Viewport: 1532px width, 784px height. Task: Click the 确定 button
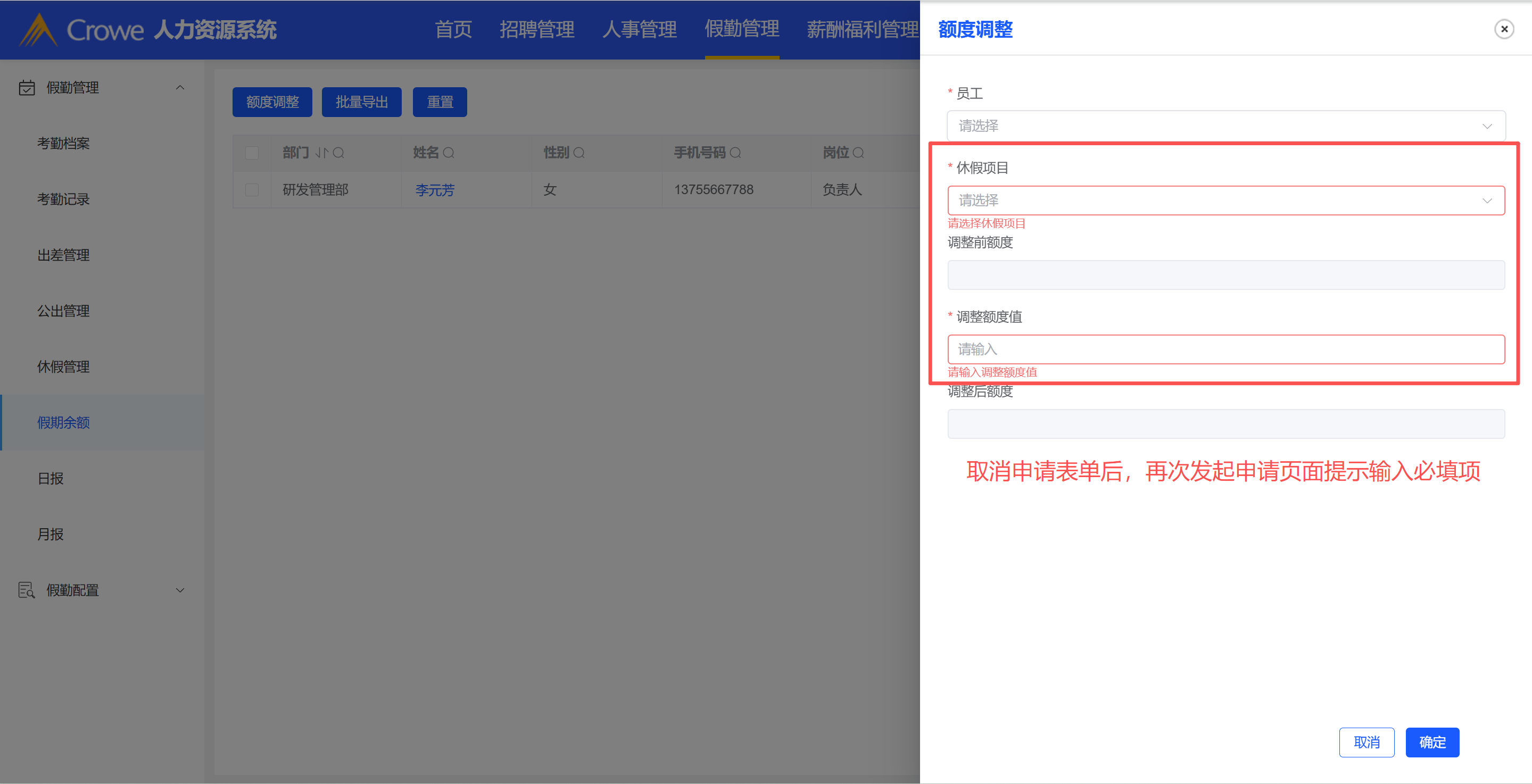[1431, 742]
